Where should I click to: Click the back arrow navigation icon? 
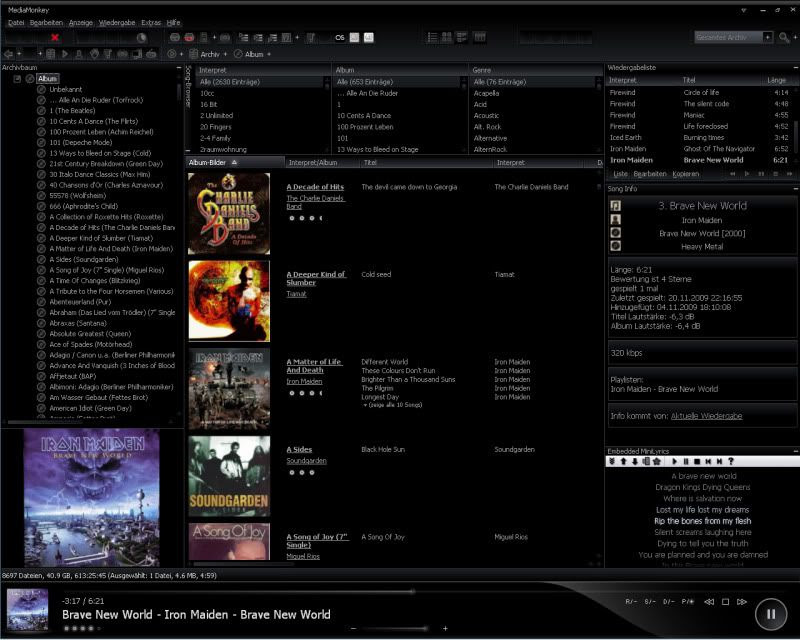(8, 54)
